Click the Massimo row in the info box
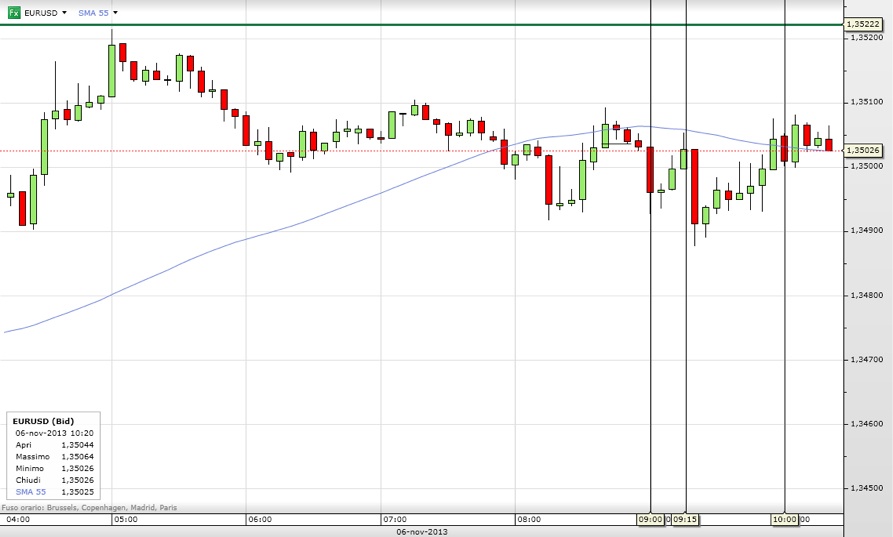 [x=54, y=456]
